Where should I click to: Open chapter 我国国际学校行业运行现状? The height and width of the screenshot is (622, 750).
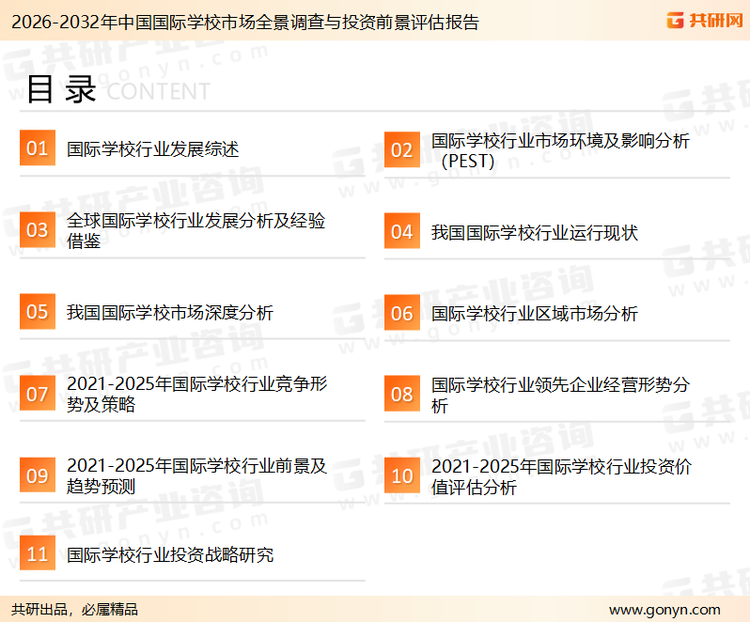point(534,233)
